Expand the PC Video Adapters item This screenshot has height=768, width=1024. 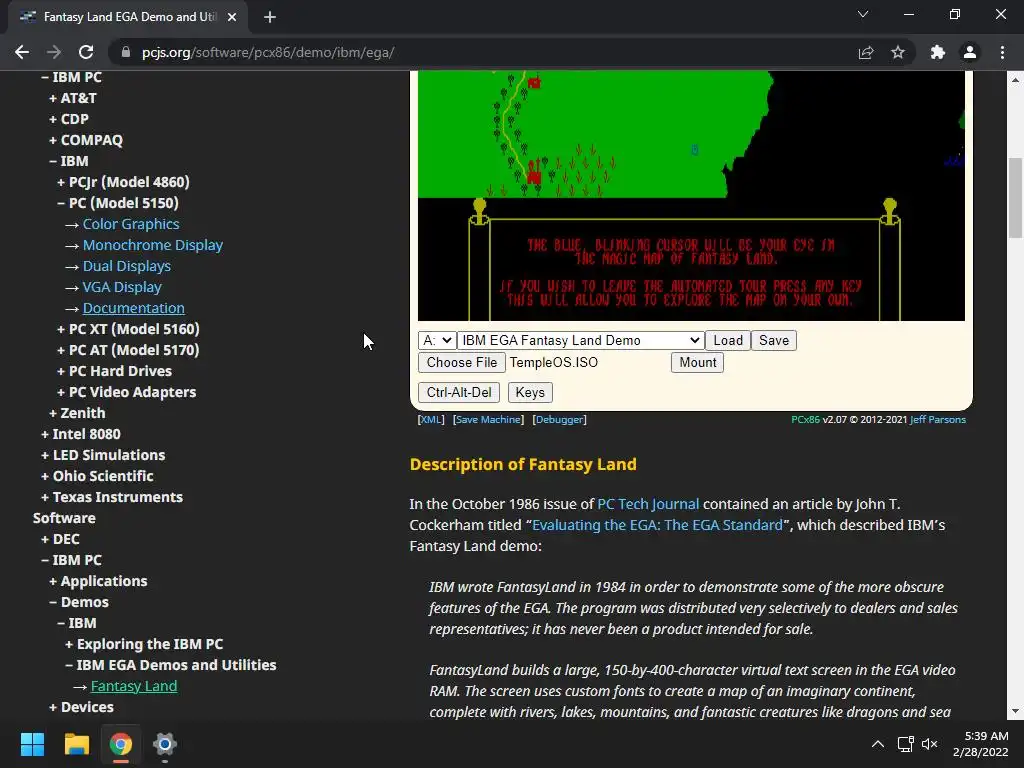coord(126,392)
